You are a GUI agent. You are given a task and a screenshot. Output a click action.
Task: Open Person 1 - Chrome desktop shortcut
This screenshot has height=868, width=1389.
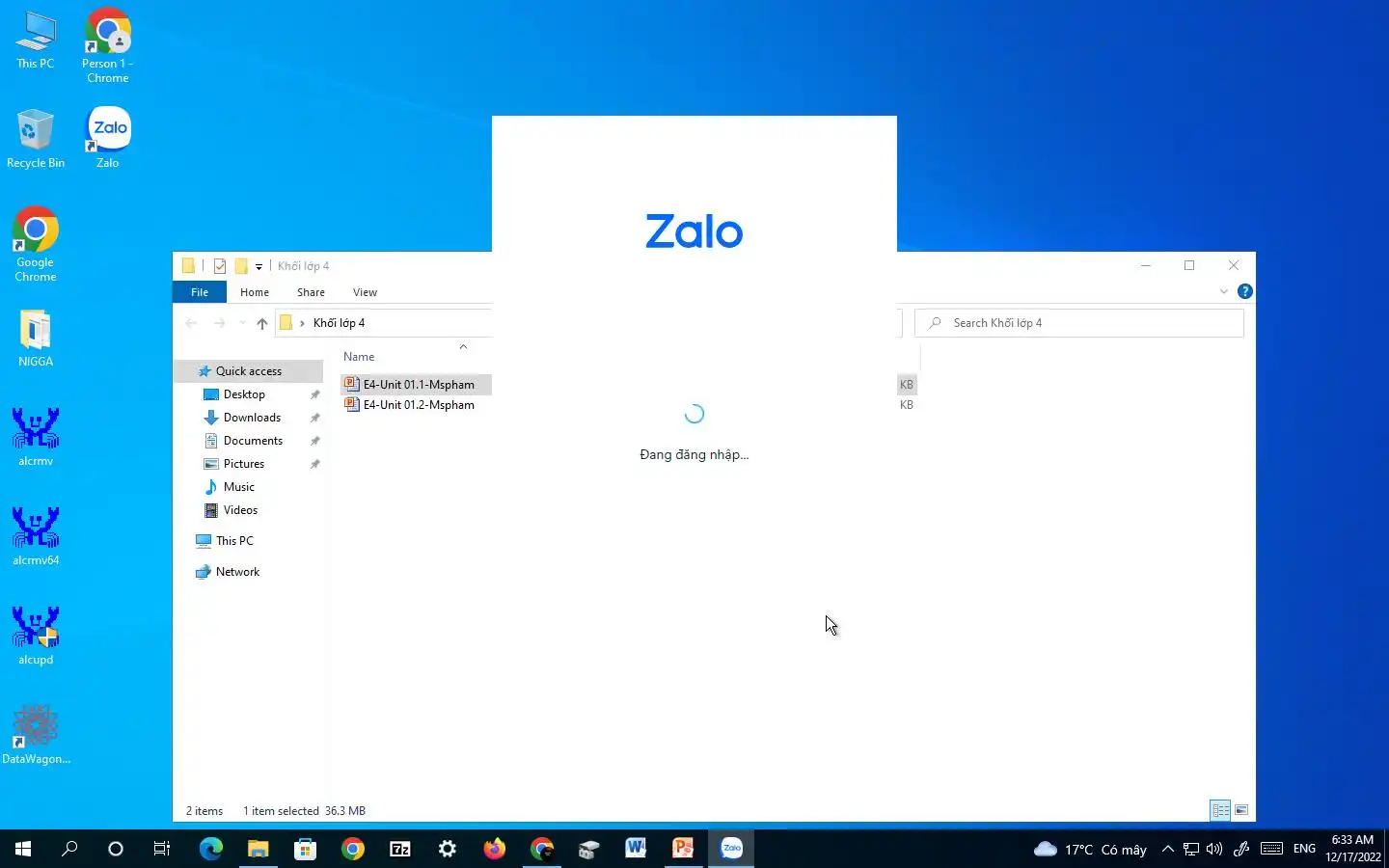(x=107, y=45)
